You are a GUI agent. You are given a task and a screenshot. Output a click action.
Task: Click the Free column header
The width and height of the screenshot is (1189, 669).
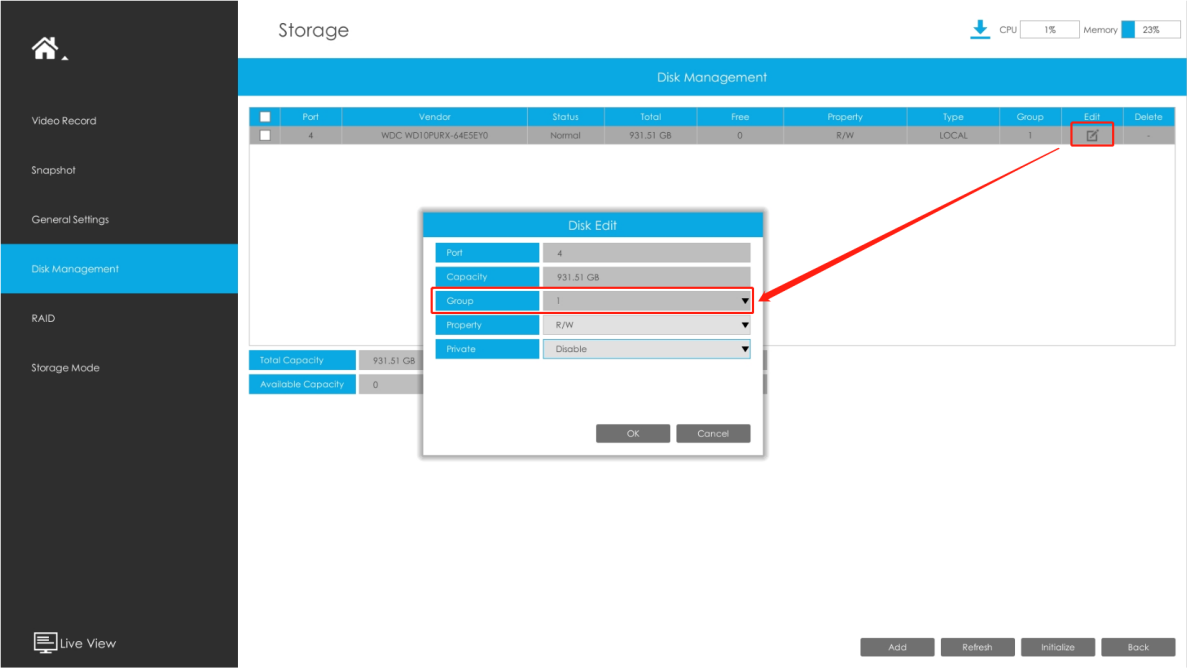coord(740,117)
